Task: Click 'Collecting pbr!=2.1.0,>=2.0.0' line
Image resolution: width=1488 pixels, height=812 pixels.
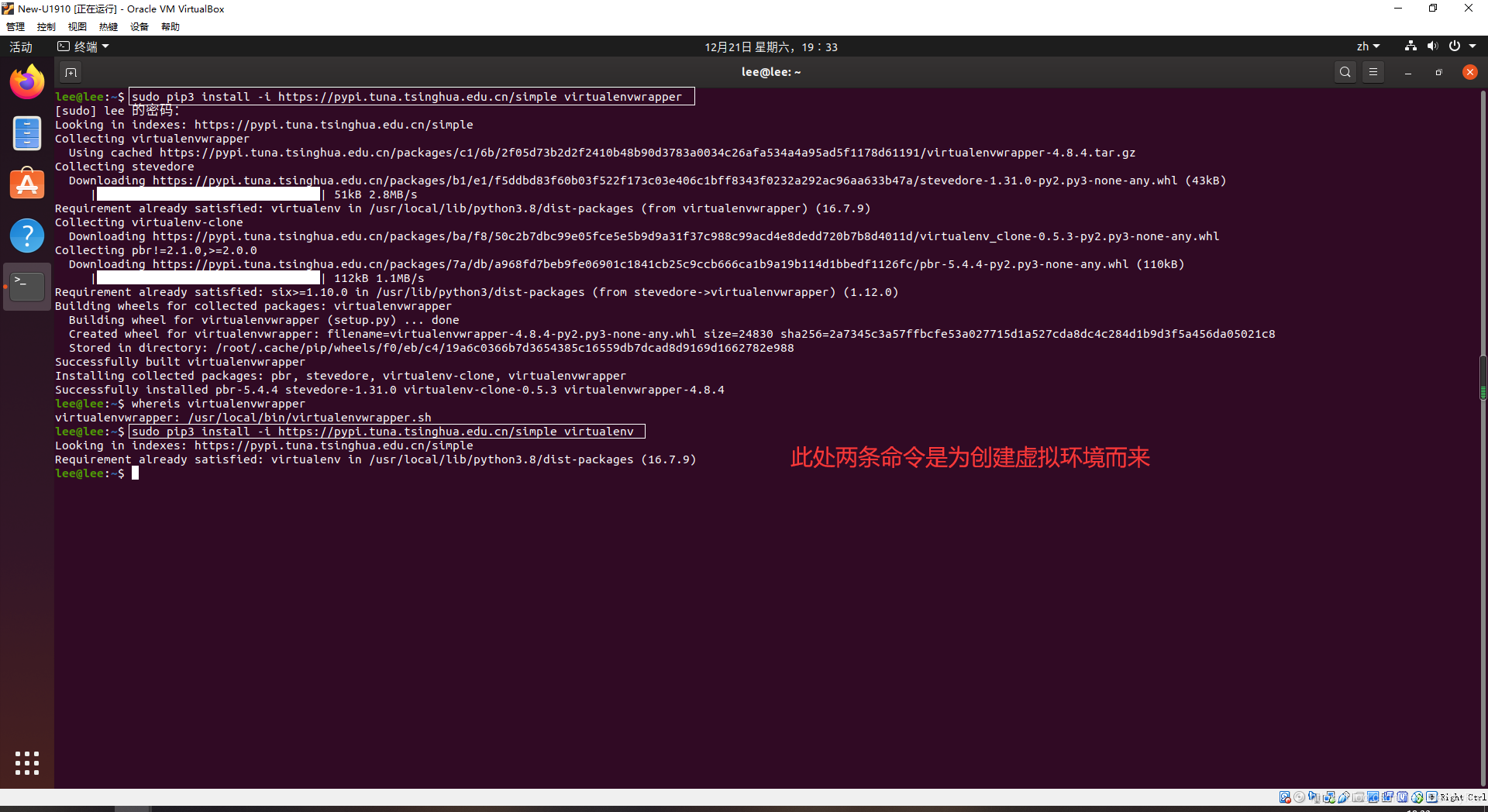Action: (156, 250)
